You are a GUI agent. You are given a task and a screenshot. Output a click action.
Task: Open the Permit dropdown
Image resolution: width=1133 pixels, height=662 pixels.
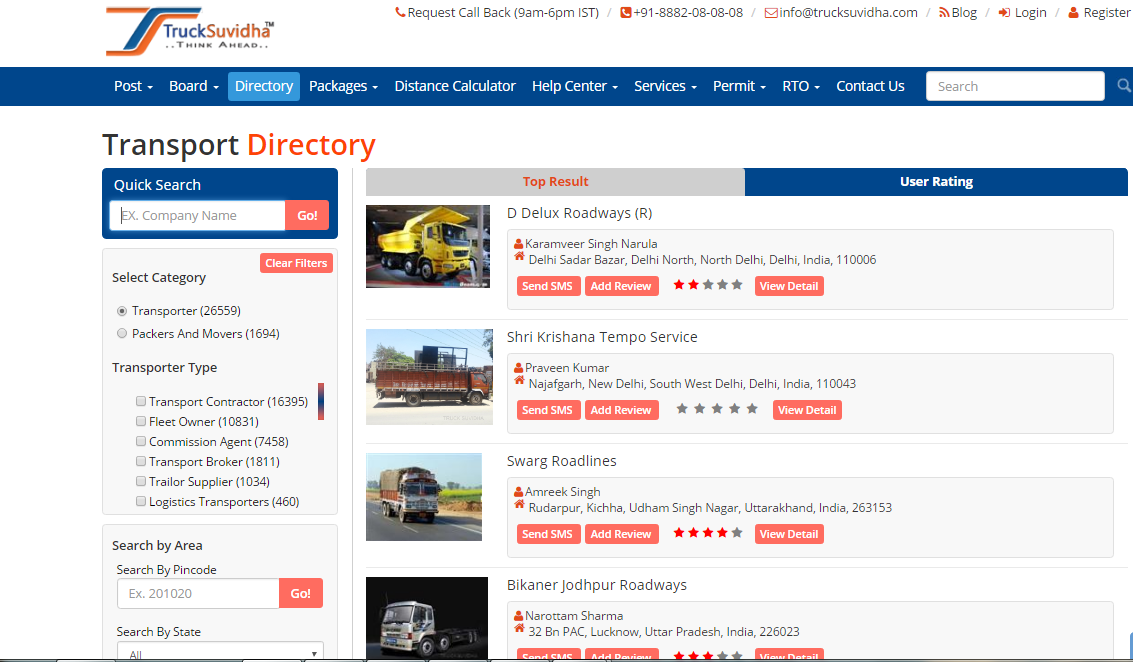pyautogui.click(x=739, y=86)
